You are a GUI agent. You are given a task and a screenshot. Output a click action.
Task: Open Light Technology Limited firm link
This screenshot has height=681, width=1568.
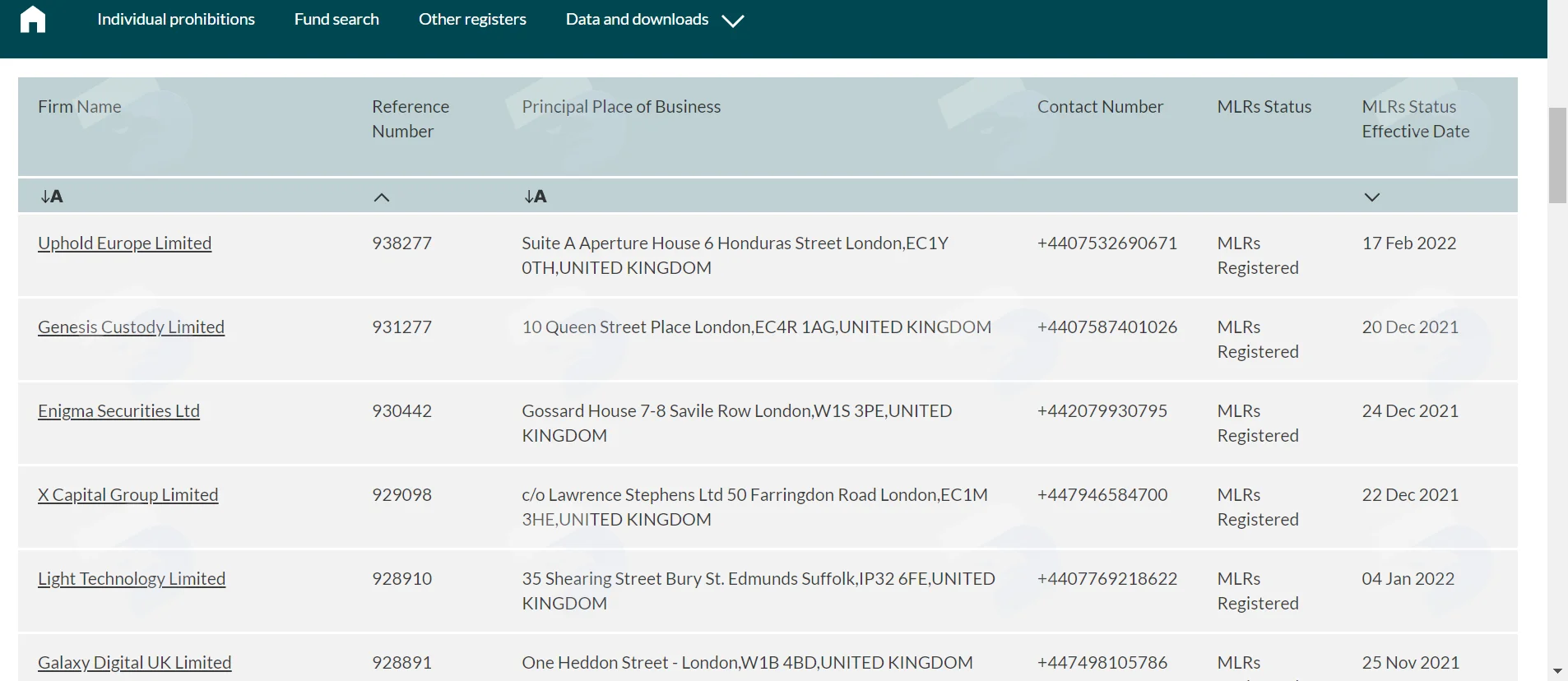point(132,579)
